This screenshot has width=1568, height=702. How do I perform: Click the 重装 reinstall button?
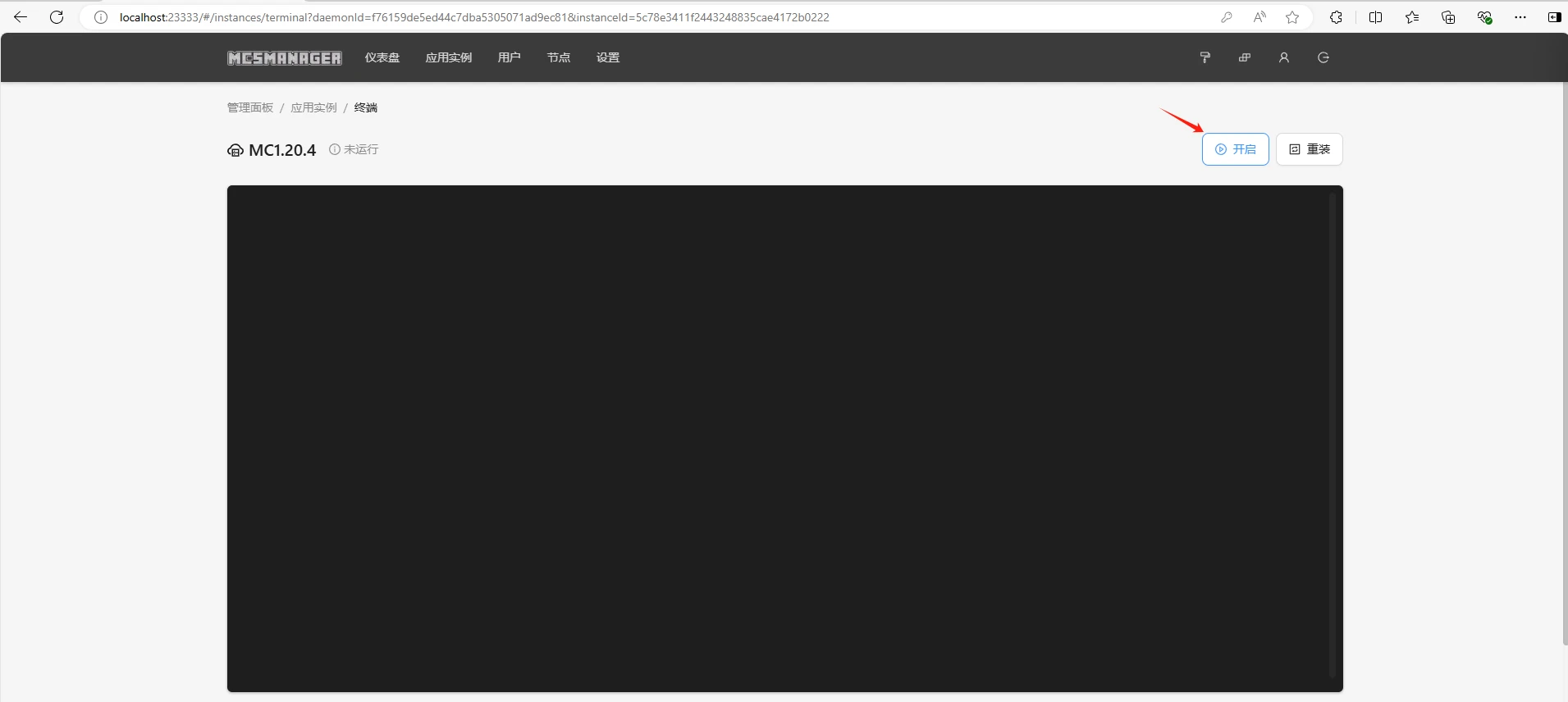1309,149
